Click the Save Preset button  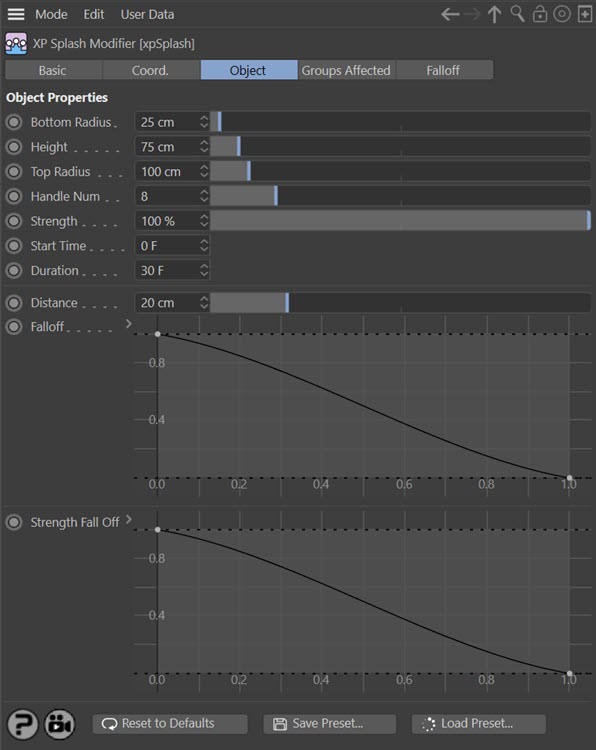[330, 724]
